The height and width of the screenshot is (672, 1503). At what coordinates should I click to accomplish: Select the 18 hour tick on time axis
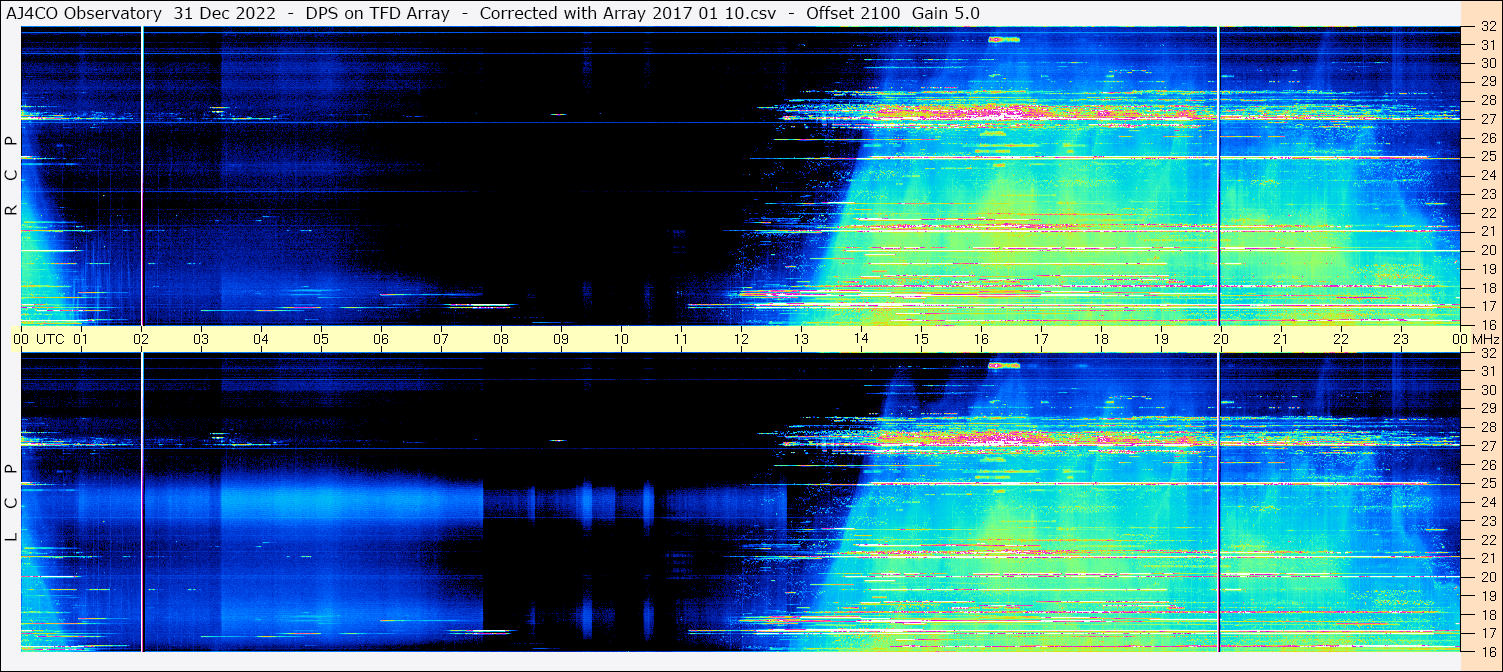click(1101, 339)
